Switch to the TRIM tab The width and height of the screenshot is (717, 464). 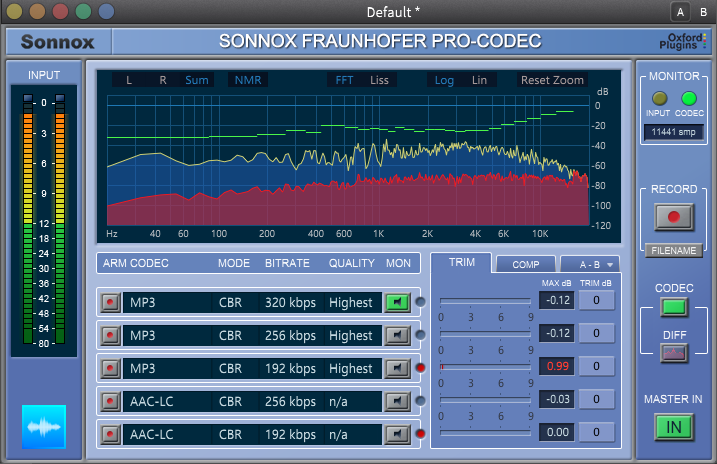[461, 262]
